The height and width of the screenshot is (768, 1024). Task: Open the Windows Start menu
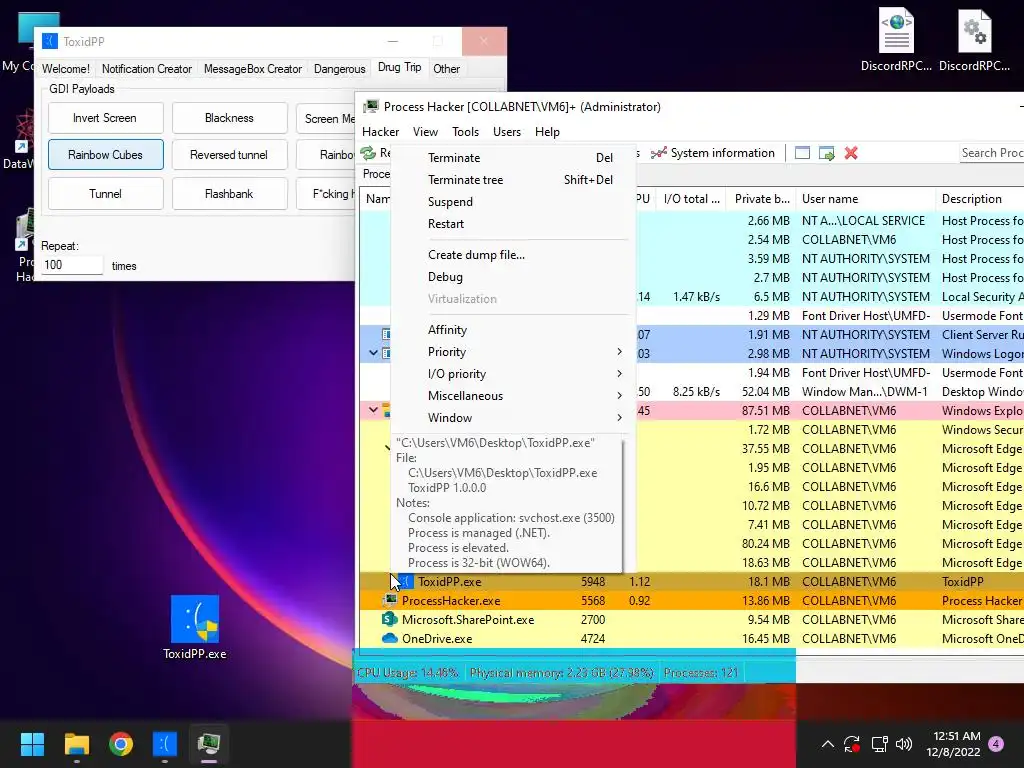click(x=32, y=744)
